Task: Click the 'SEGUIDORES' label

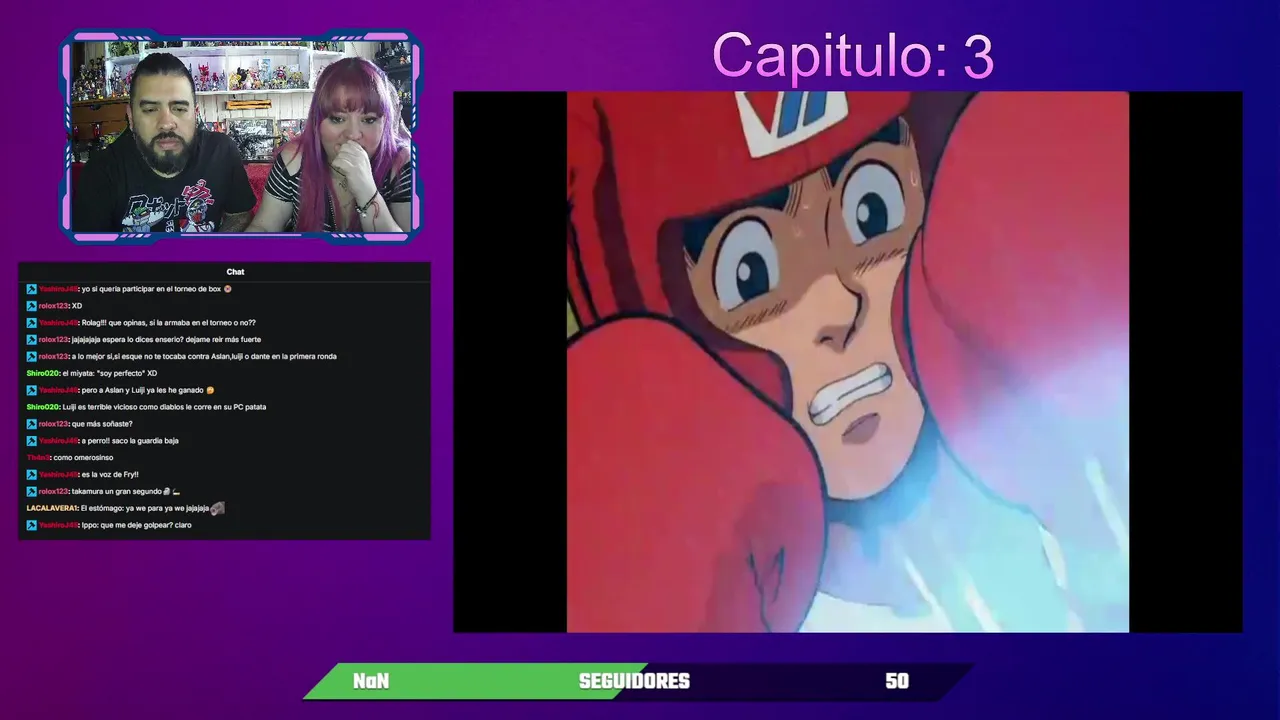Action: tap(634, 681)
